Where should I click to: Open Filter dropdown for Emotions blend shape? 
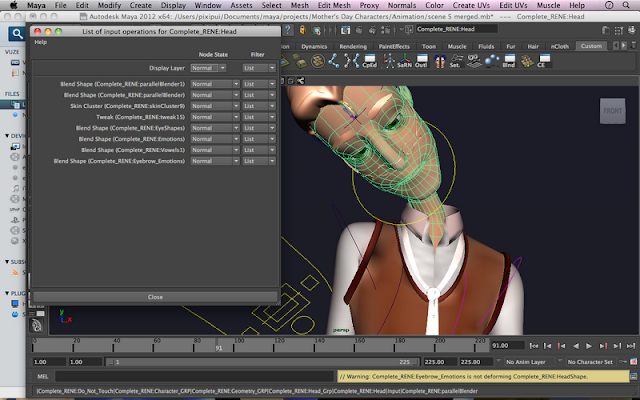[259, 139]
